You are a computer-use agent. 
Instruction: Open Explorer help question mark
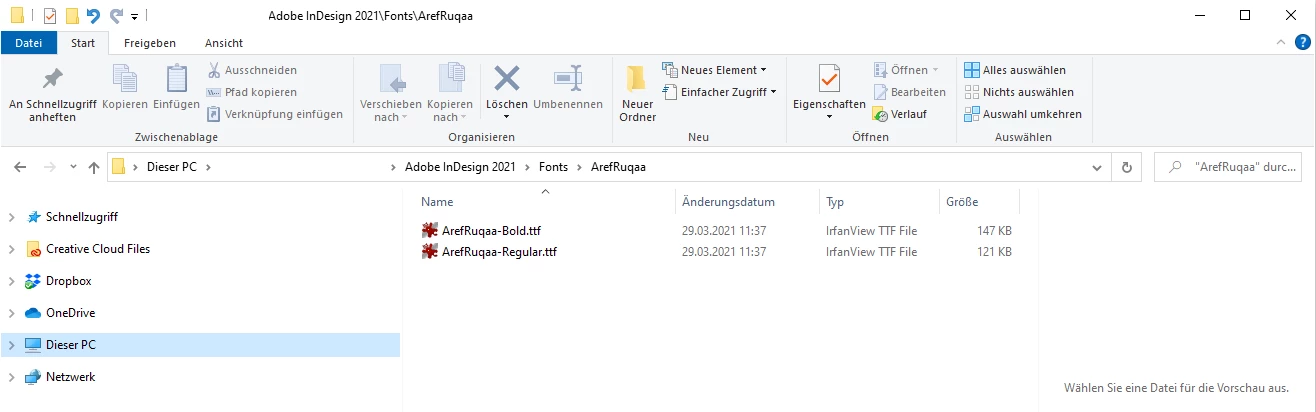point(1302,42)
